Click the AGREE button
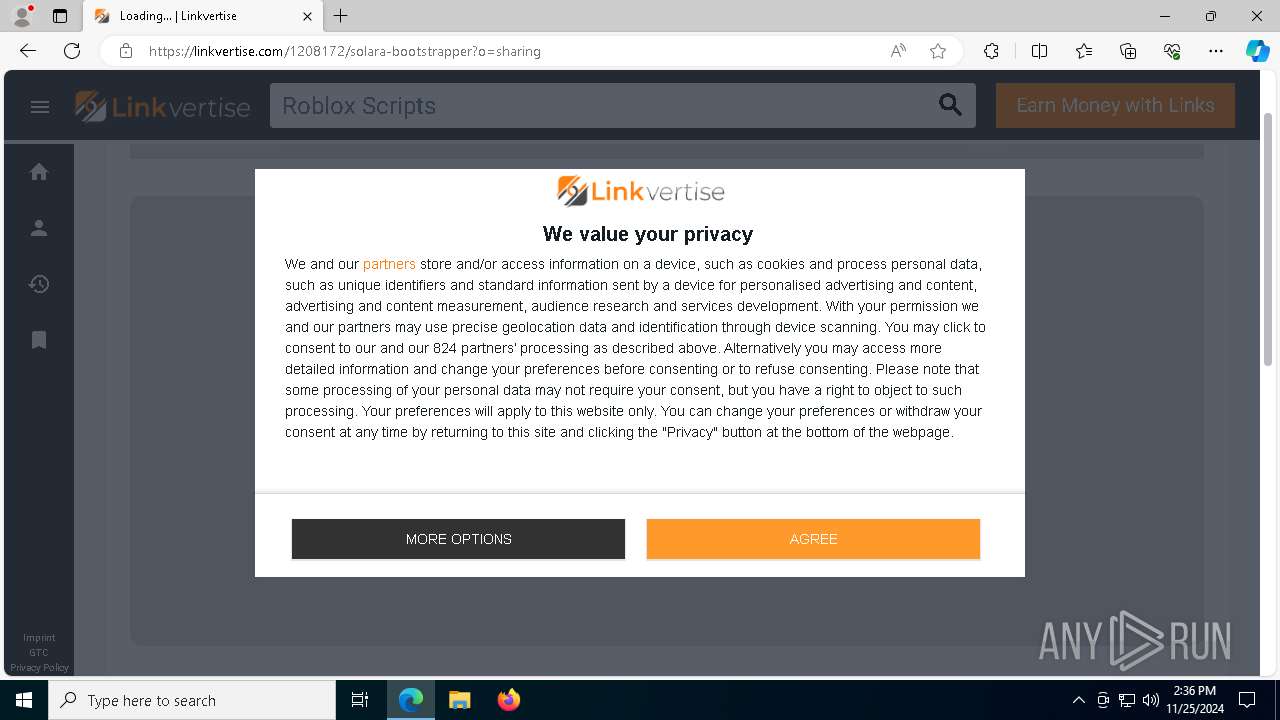Screen dimensions: 1280x720 [813, 539]
